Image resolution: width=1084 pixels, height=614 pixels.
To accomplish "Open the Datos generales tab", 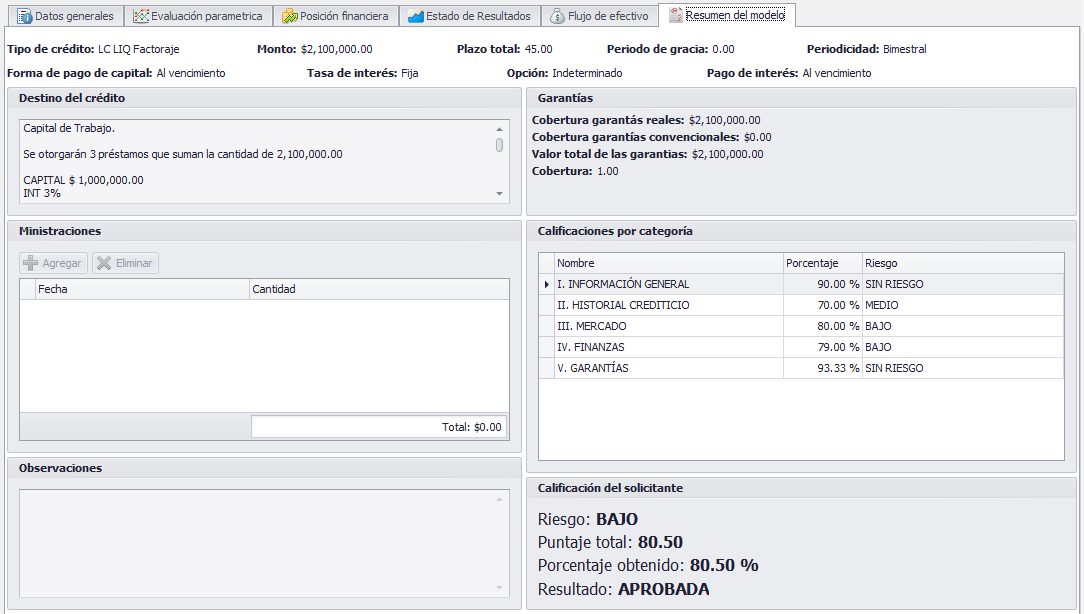I will [65, 16].
